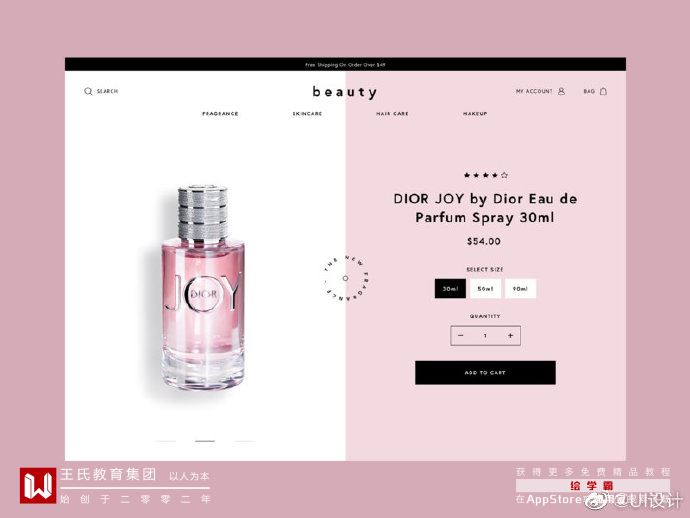Open the Hair Care menu
690x518 pixels.
click(x=392, y=114)
